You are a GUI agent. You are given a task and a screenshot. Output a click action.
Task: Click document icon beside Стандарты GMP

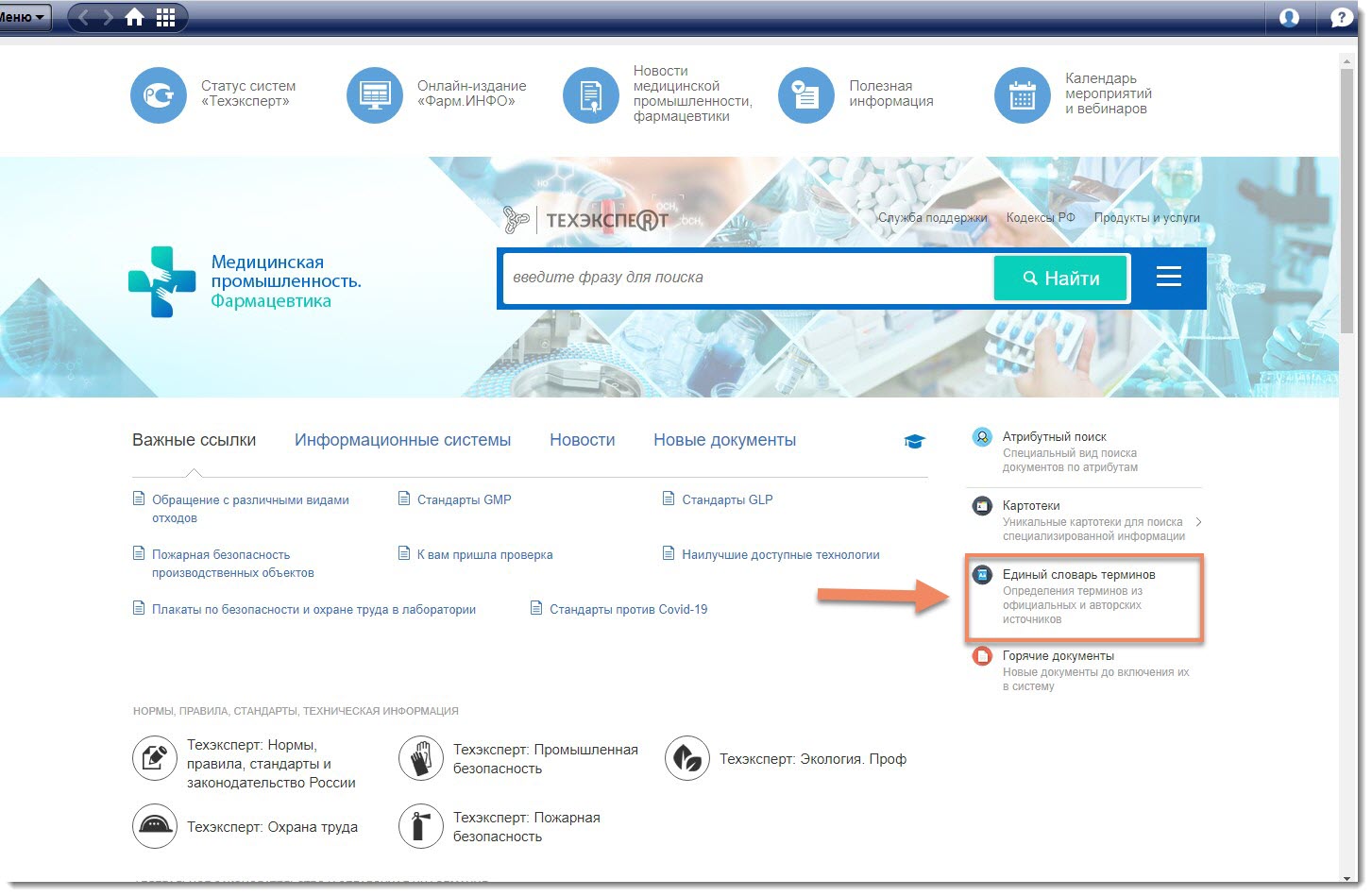[x=404, y=499]
